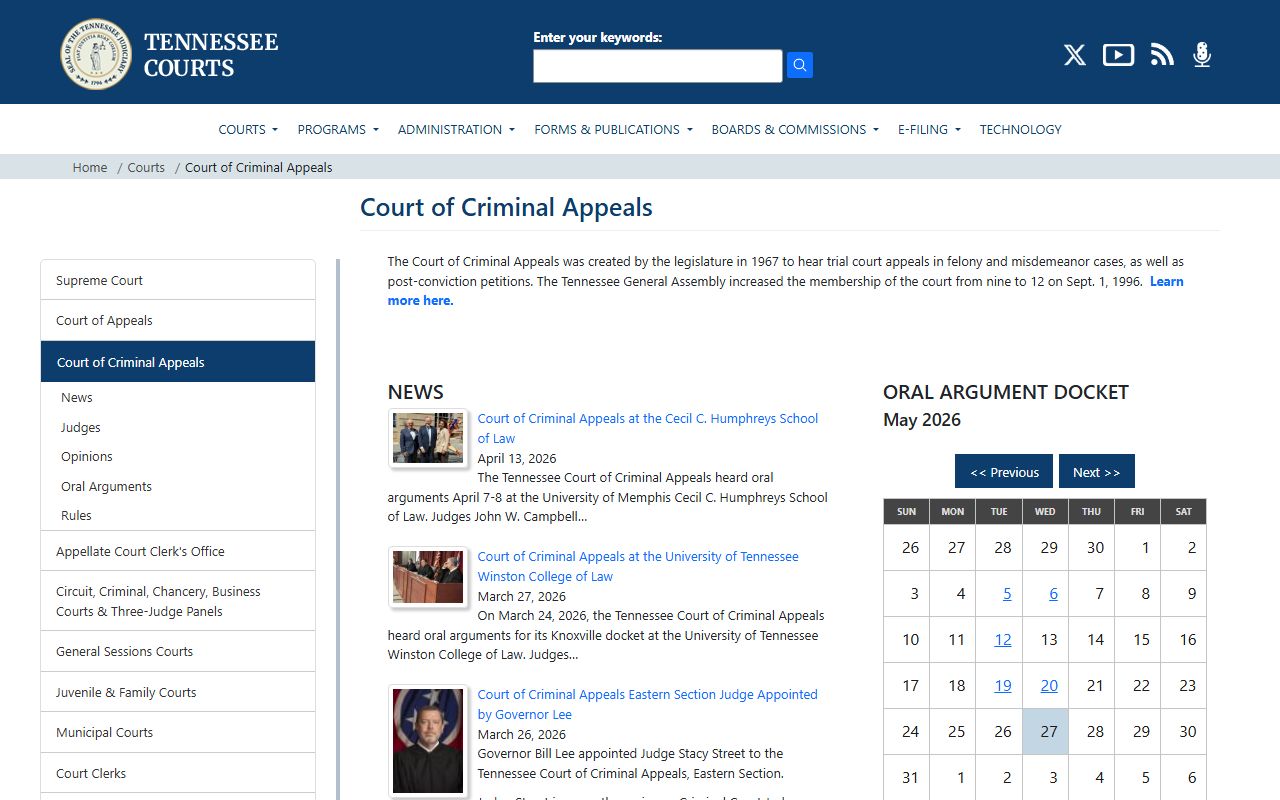Select Juvenile & Family Courts in sidebar

point(178,692)
